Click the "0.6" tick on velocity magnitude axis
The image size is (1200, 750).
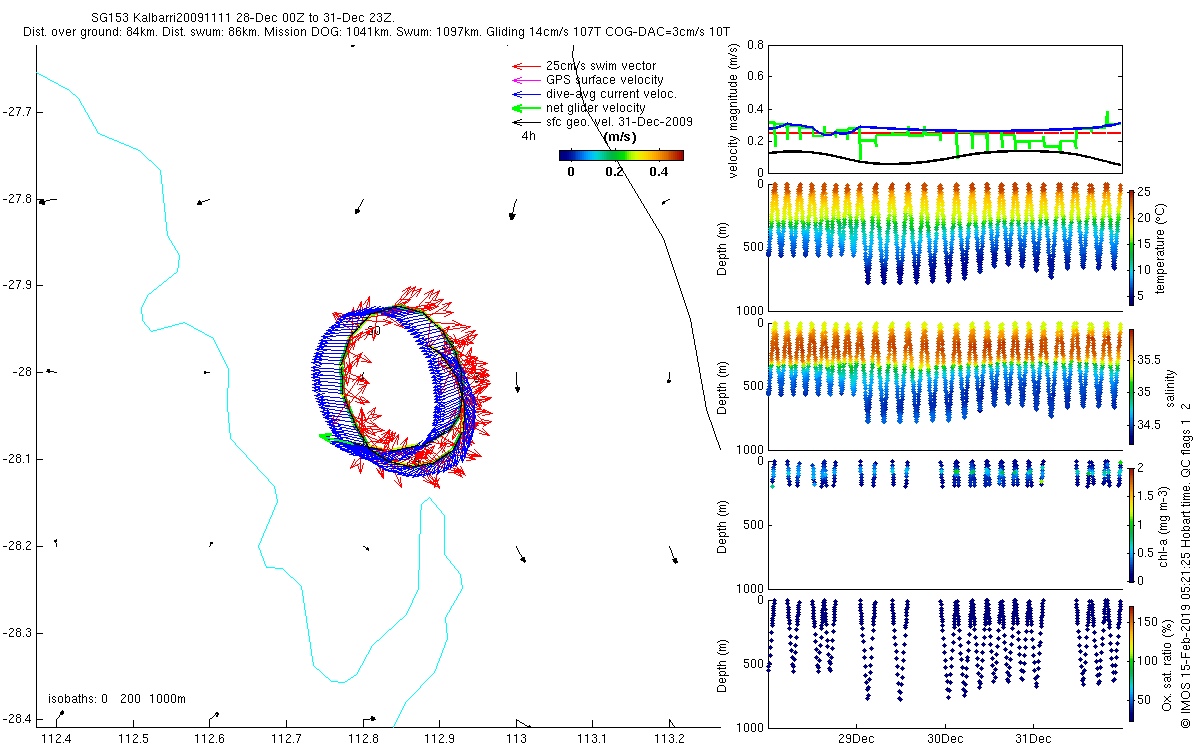point(754,77)
